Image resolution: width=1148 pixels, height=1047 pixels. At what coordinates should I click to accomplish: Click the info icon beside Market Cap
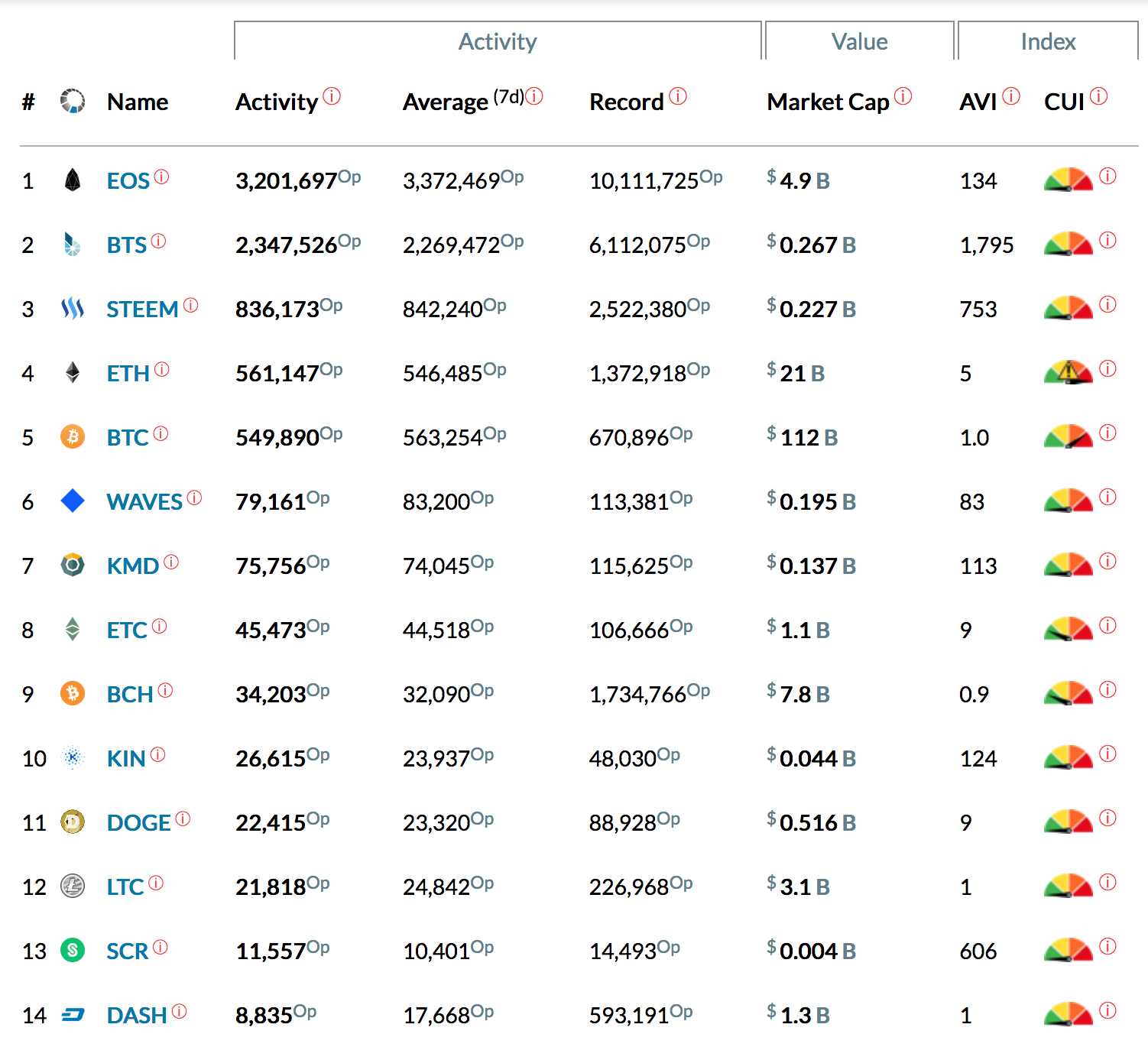coord(903,96)
